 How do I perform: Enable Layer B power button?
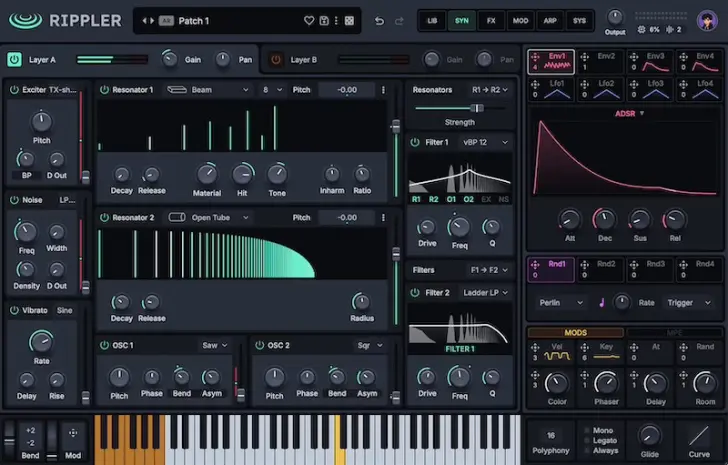pos(276,59)
